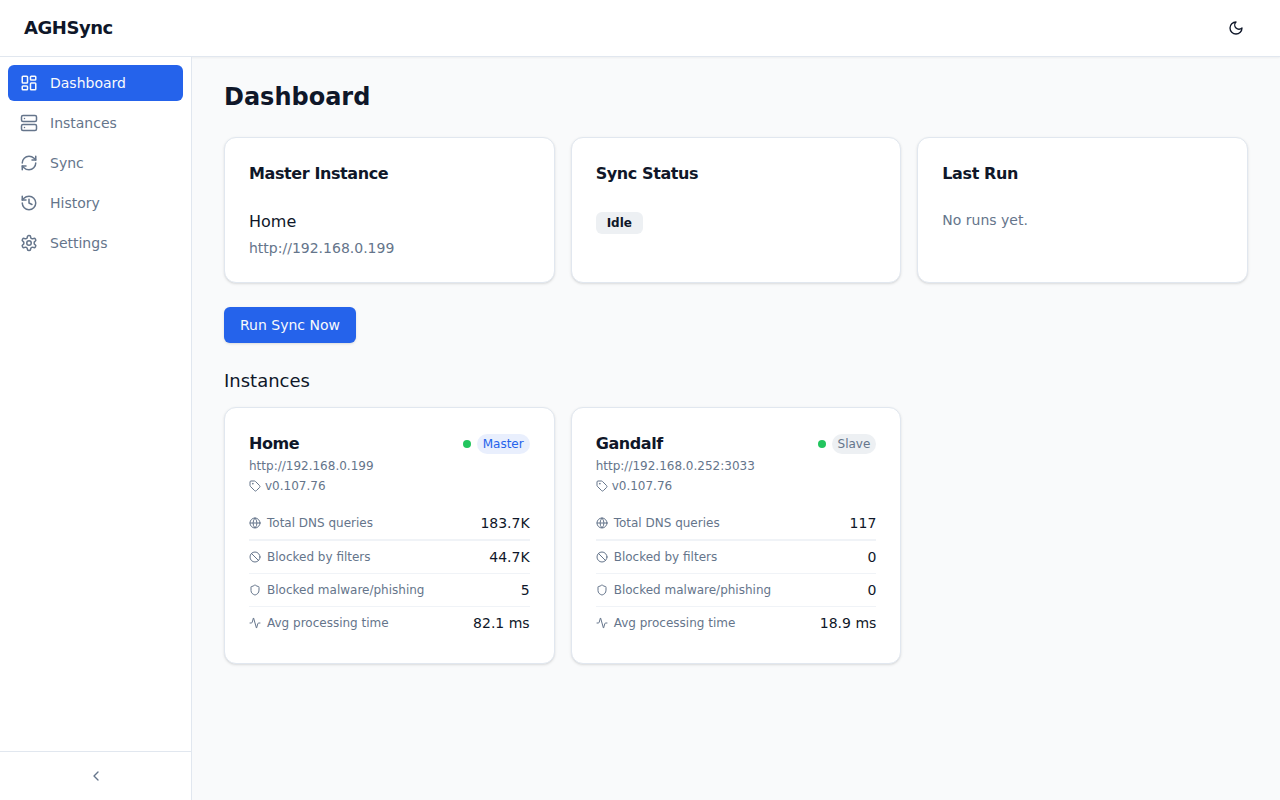
Task: Click the History clock icon in the sidebar
Action: (29, 203)
